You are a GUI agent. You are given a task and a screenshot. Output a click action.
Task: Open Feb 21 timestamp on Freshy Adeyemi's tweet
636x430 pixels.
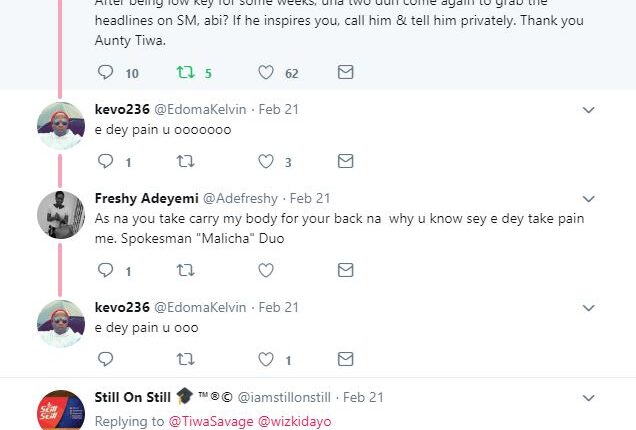(309, 198)
